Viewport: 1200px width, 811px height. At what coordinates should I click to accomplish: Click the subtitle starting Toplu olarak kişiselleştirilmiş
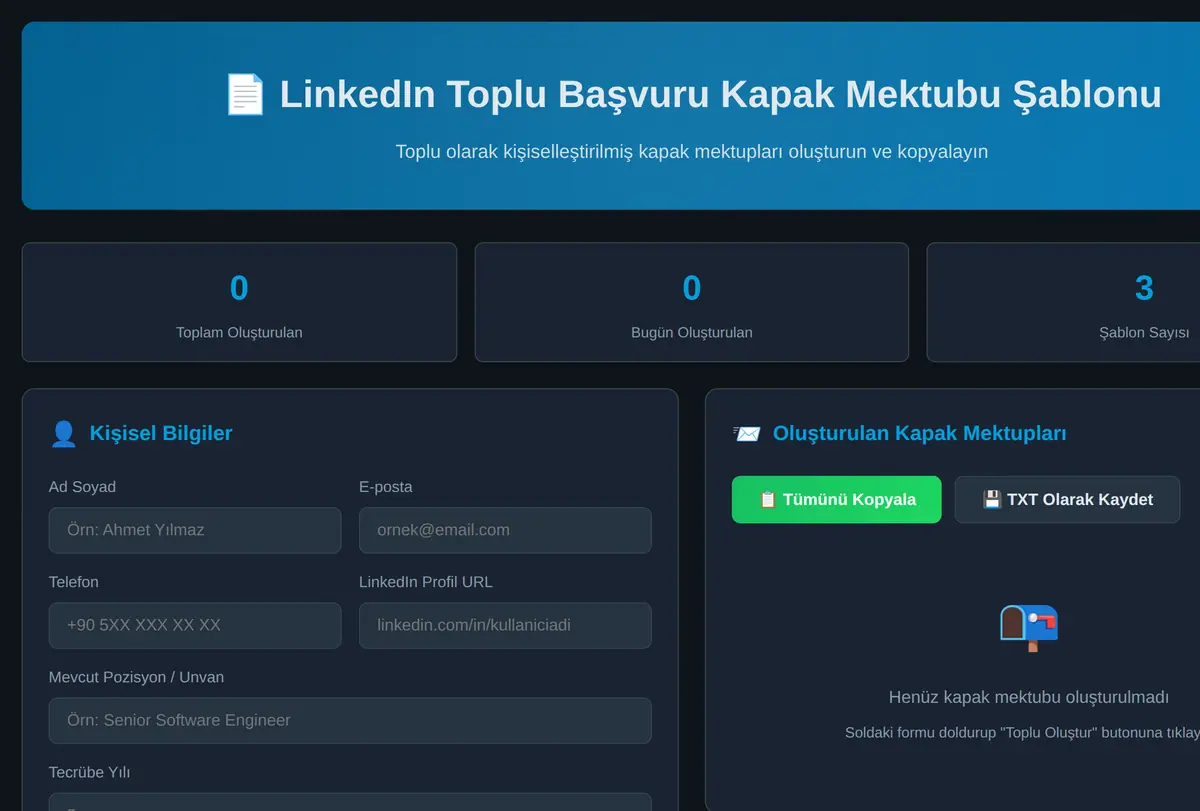coord(692,152)
